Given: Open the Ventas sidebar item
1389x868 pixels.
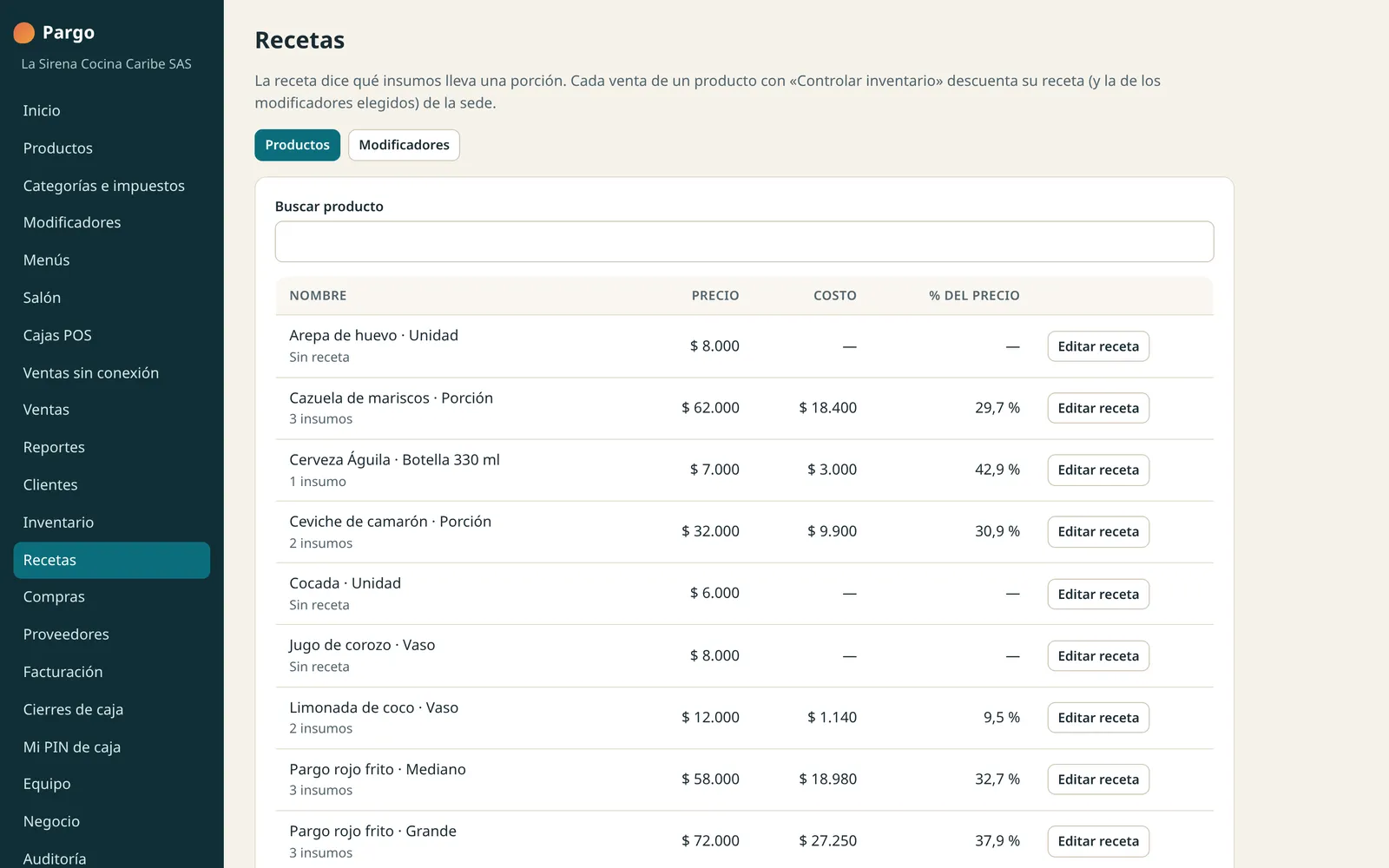Looking at the screenshot, I should coord(111,410).
